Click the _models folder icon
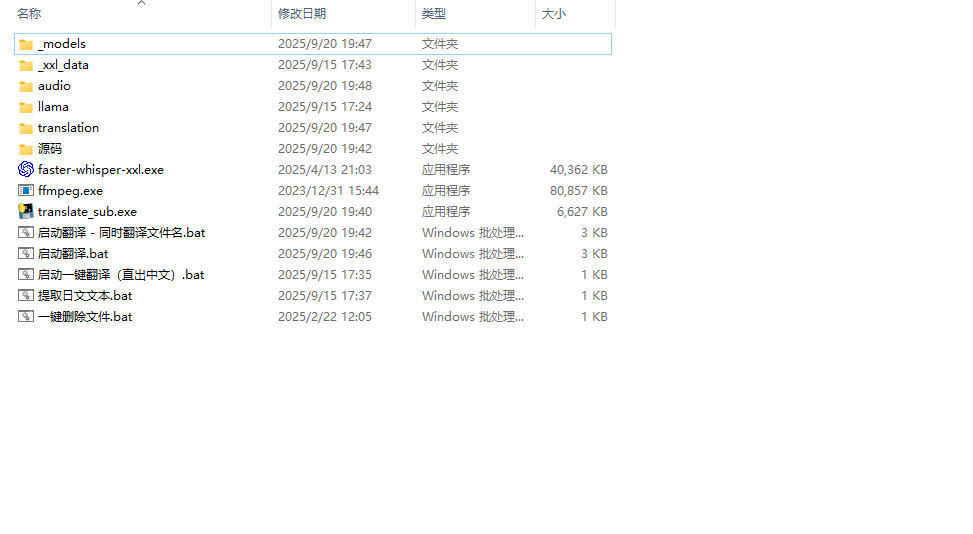 [x=25, y=44]
